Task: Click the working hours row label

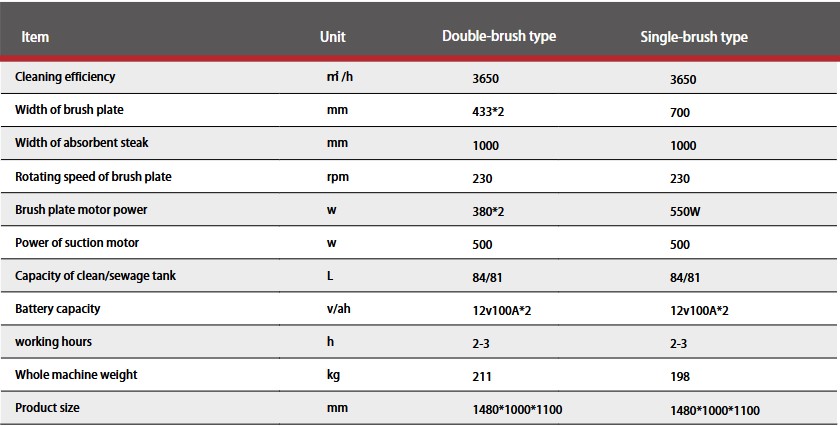Action: pyautogui.click(x=53, y=342)
